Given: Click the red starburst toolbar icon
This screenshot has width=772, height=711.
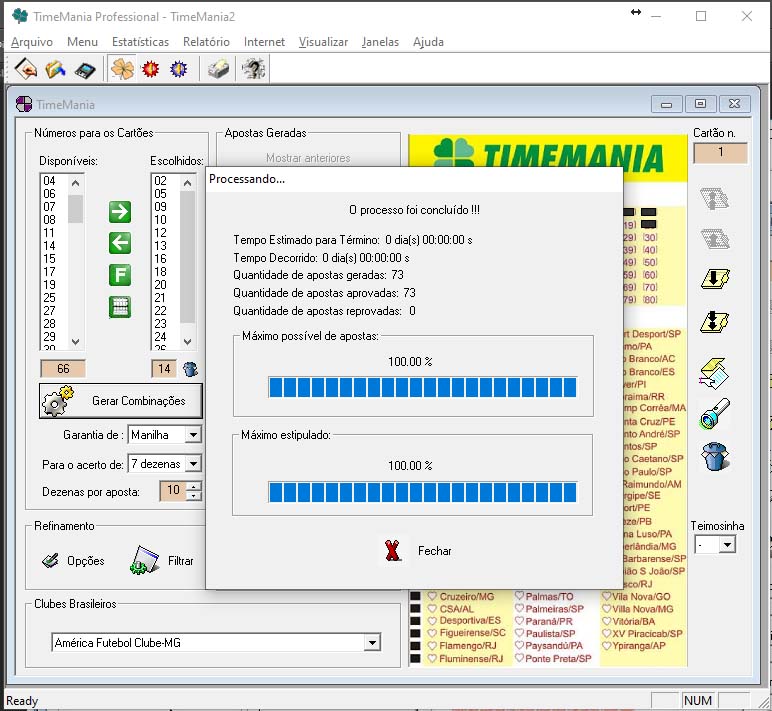Looking at the screenshot, I should click(x=150, y=69).
